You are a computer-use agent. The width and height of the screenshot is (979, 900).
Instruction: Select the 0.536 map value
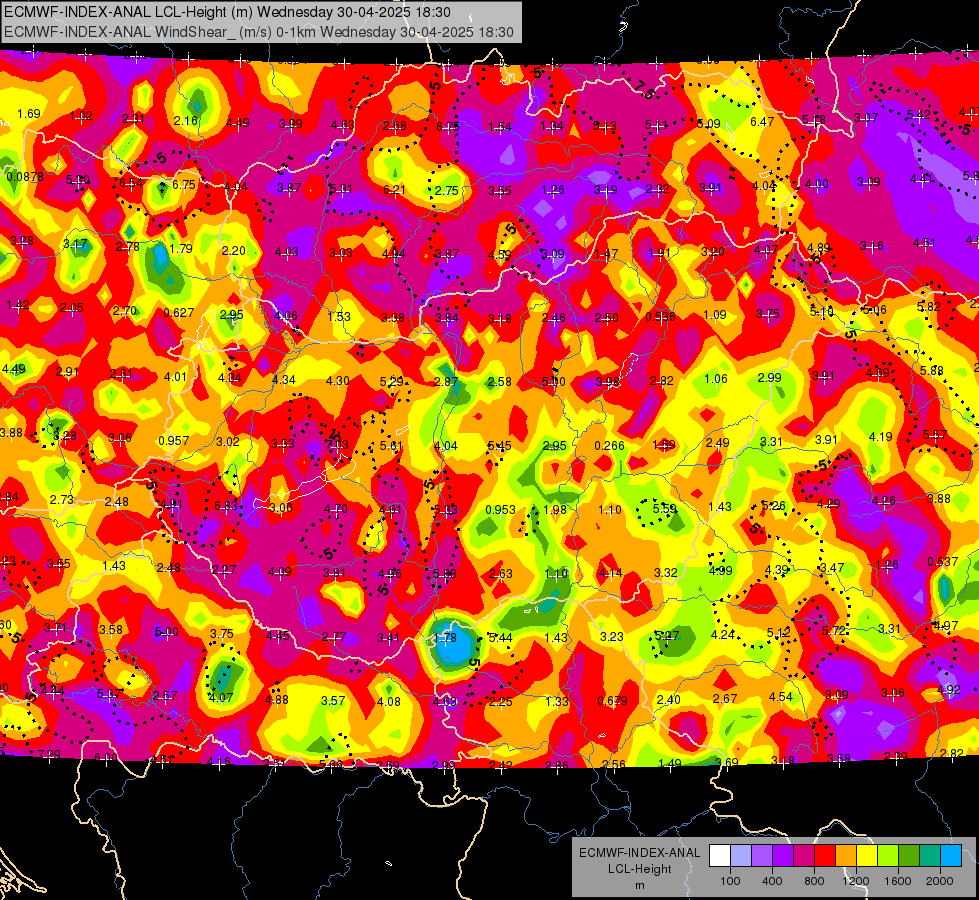pos(661,316)
